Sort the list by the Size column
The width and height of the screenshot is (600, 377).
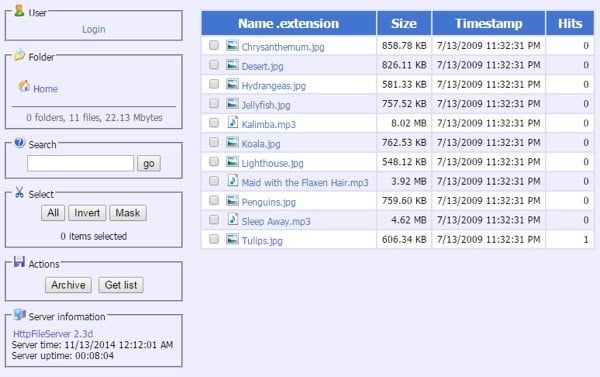coord(404,23)
